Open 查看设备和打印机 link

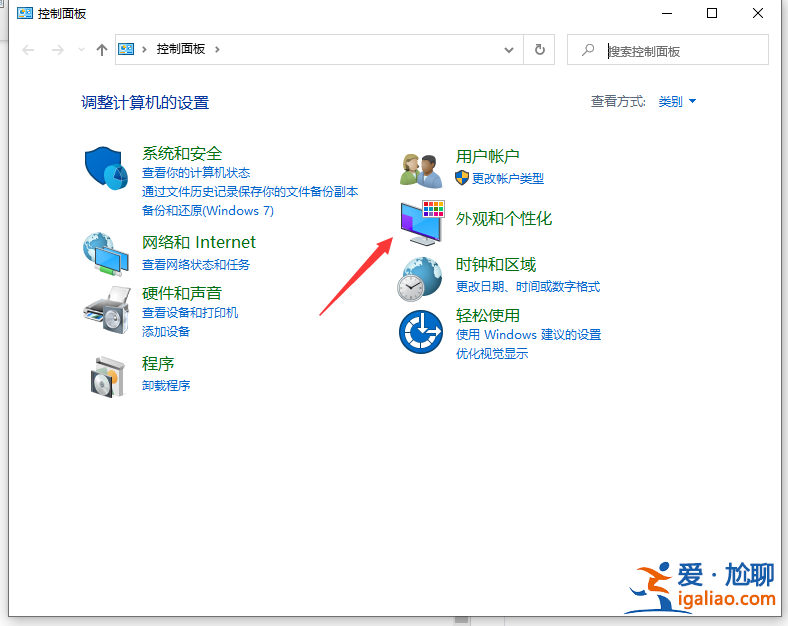(x=190, y=312)
